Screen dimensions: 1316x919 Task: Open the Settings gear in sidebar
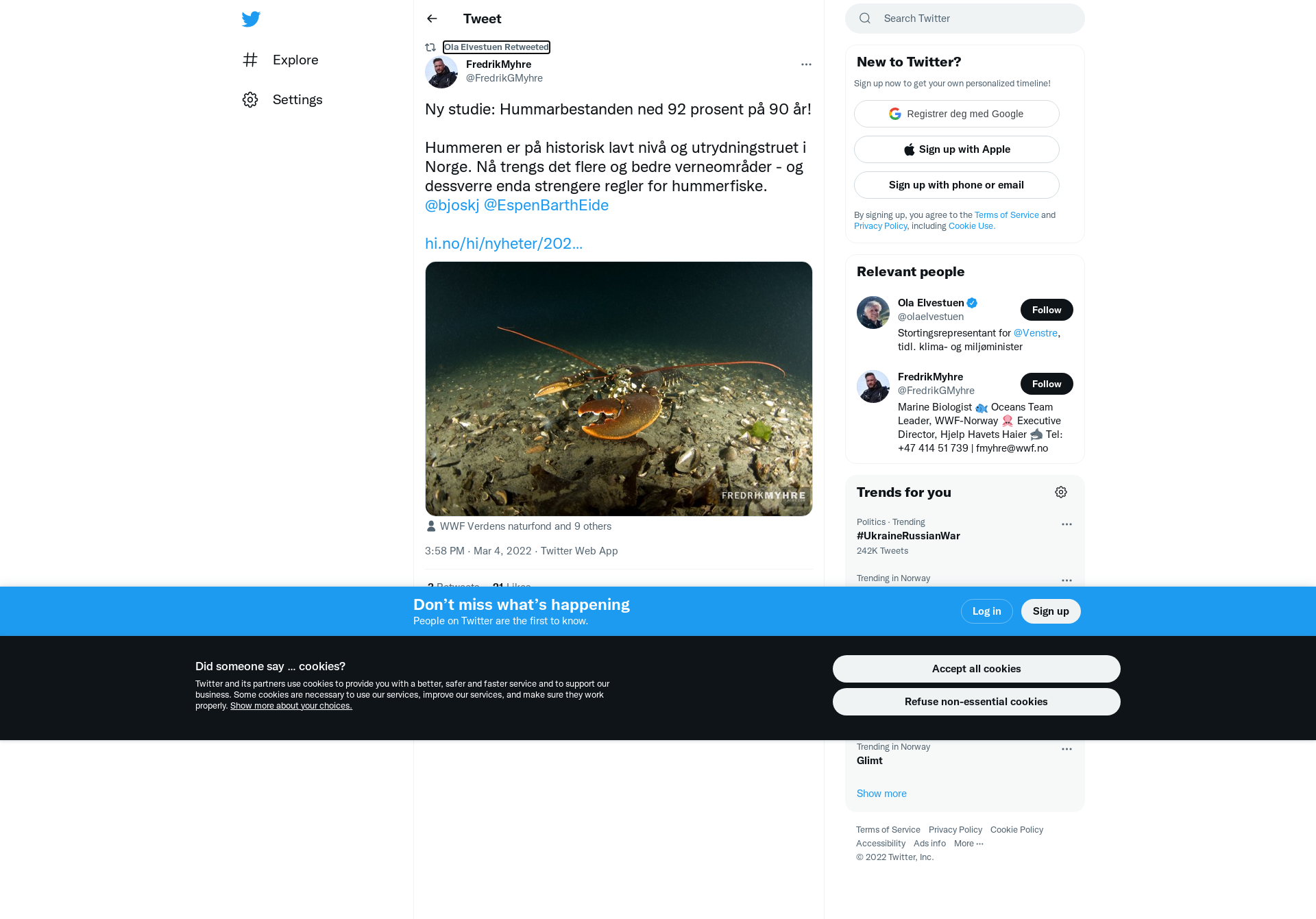tap(250, 99)
